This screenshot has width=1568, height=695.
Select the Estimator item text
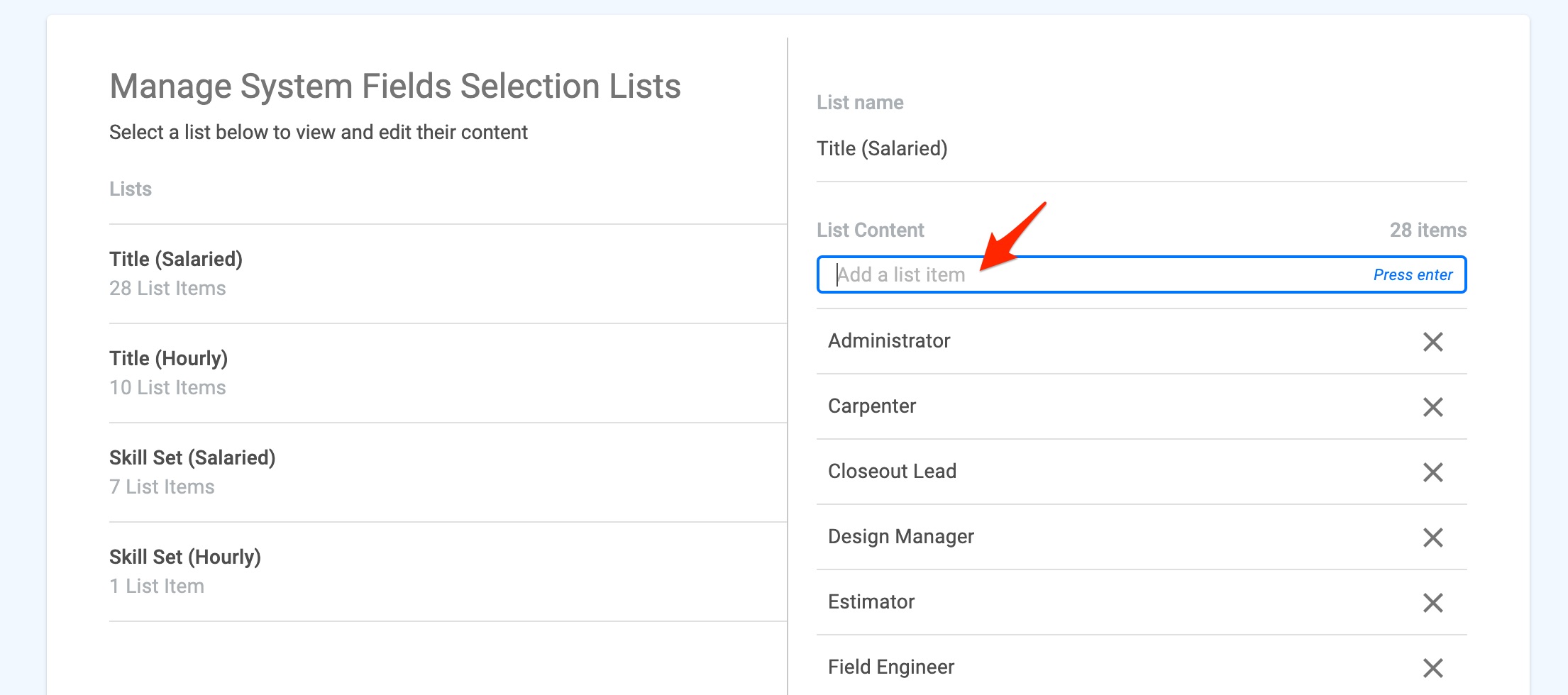871,602
